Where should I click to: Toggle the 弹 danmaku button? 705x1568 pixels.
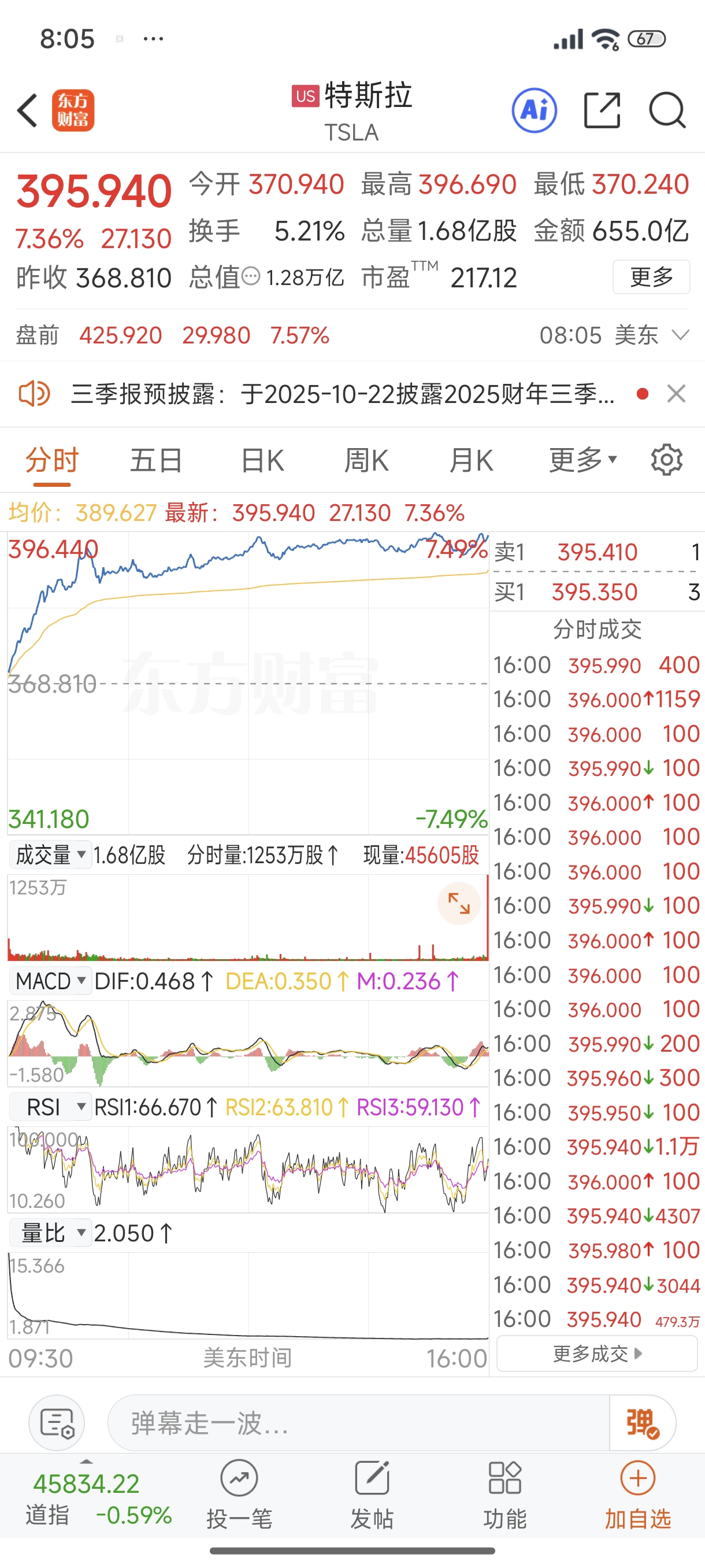click(643, 1423)
